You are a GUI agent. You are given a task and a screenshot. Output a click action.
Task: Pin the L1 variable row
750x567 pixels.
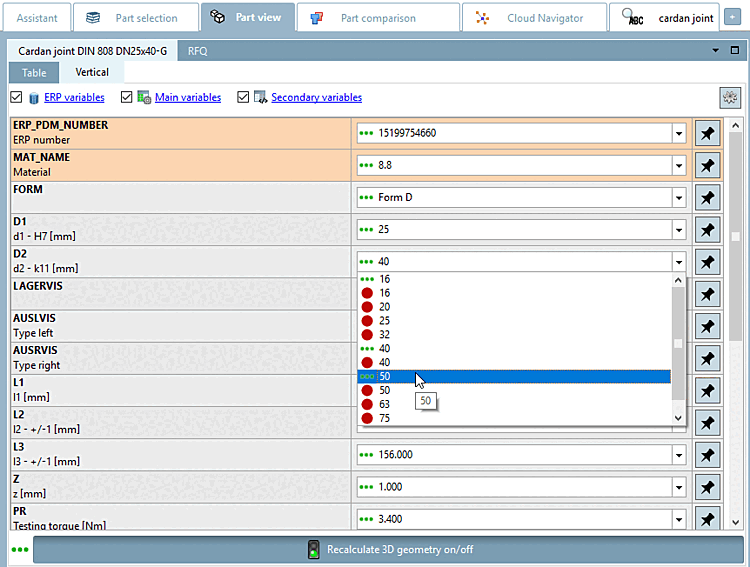(707, 390)
